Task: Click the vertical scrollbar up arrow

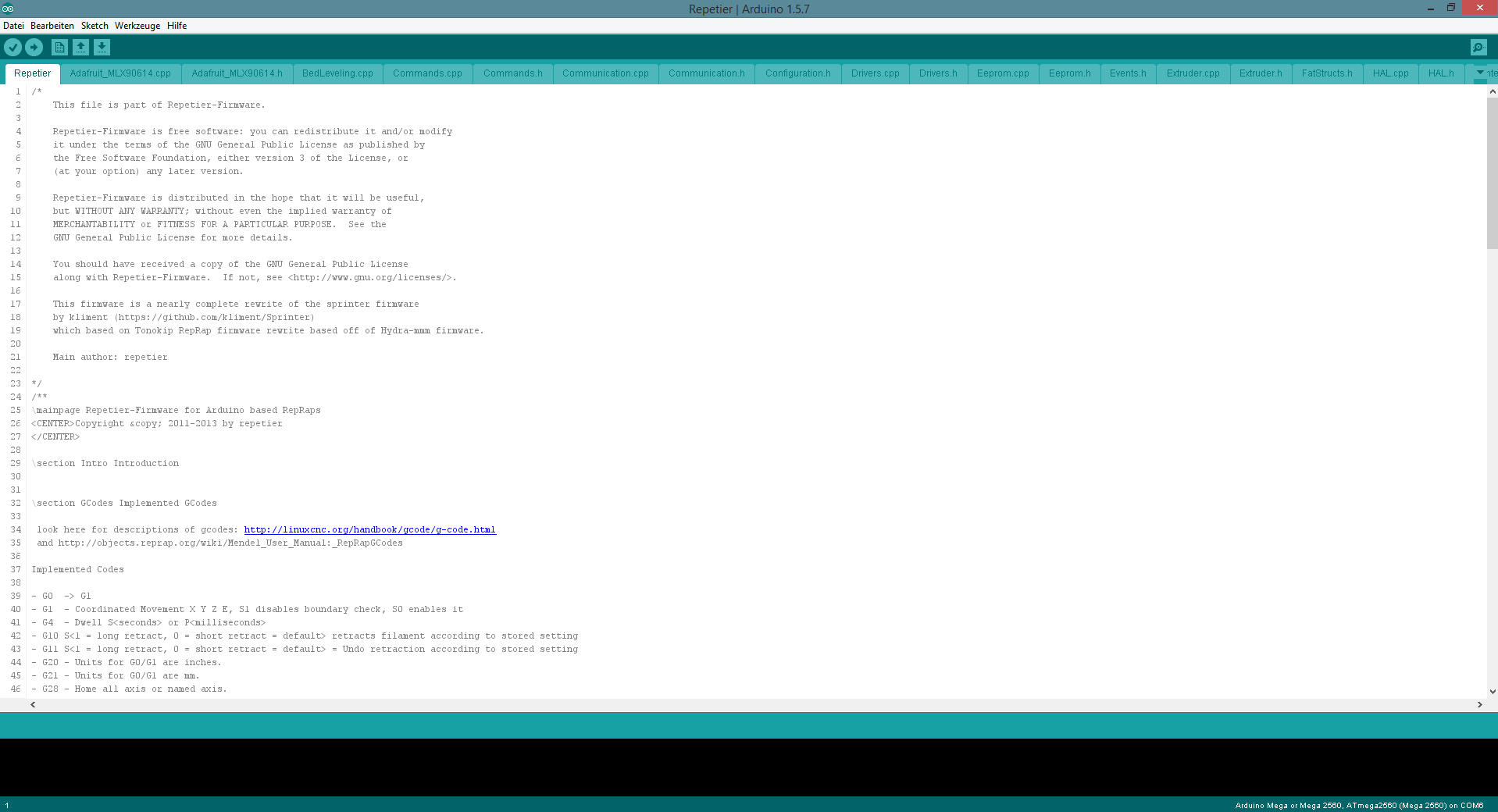Action: tap(1492, 91)
